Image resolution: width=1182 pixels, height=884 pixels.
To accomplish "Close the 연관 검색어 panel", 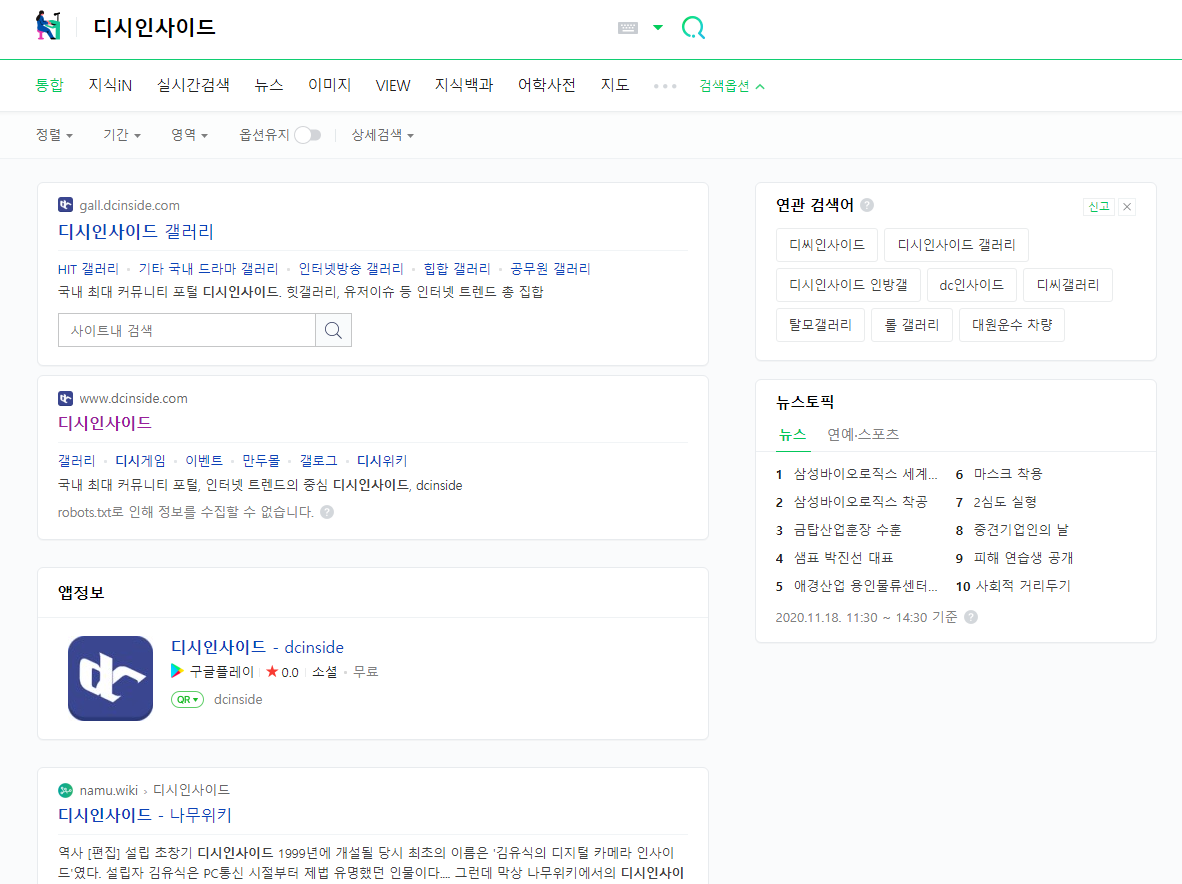I will tap(1127, 207).
